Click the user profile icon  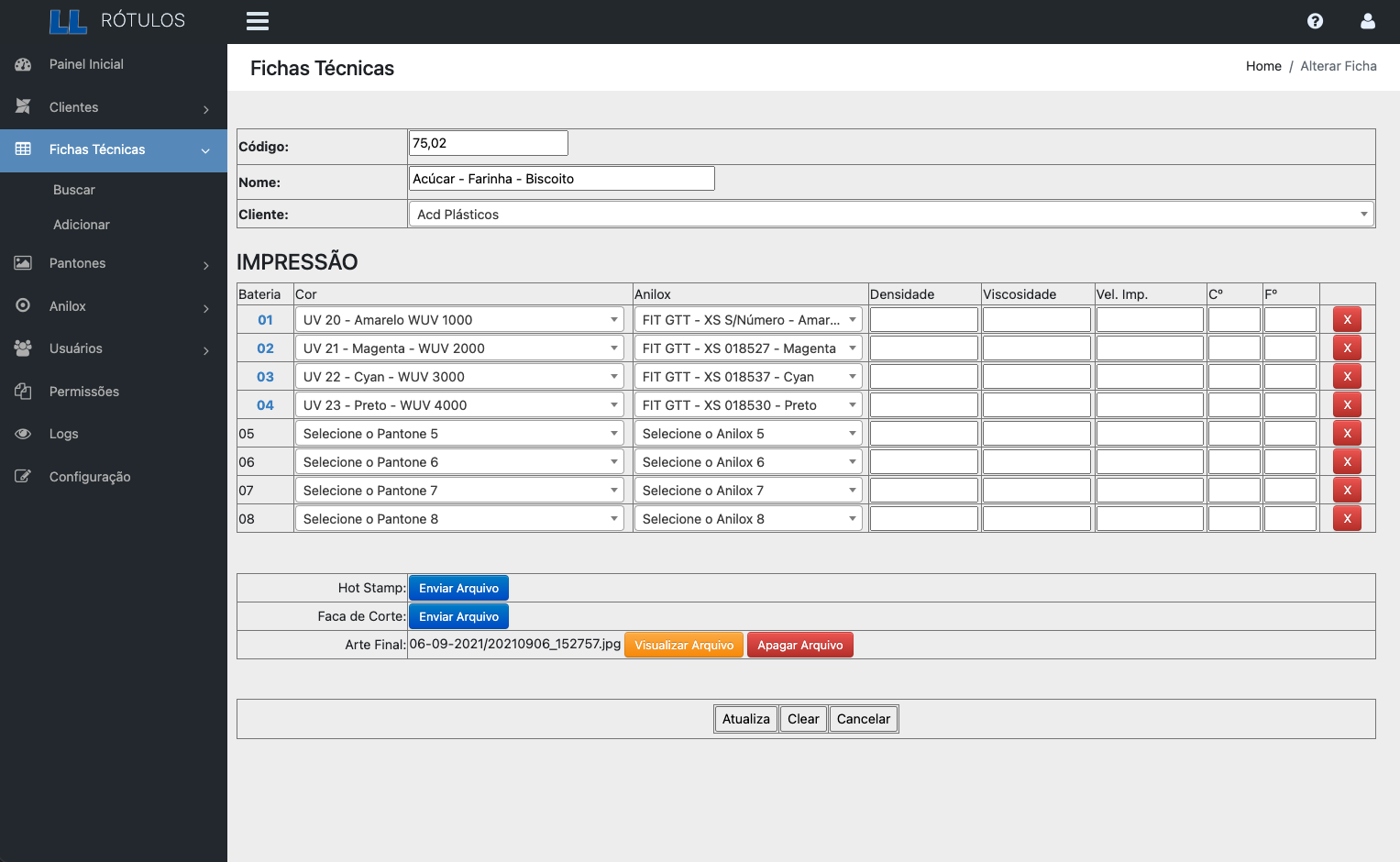pyautogui.click(x=1367, y=21)
